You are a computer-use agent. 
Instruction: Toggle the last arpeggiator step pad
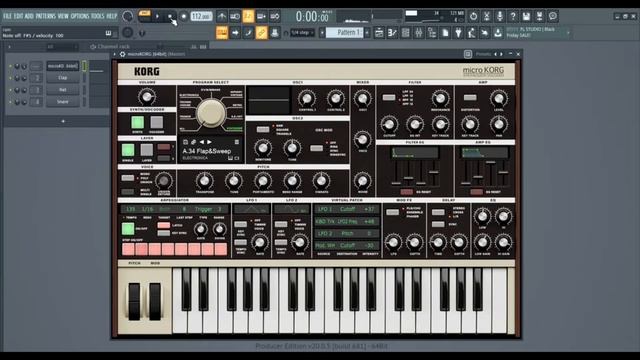pyautogui.click(x=220, y=249)
